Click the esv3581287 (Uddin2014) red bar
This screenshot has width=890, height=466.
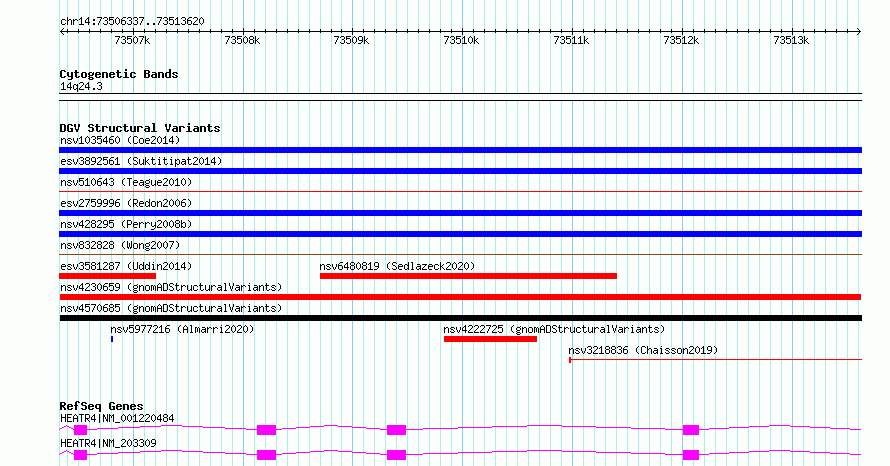(108, 276)
